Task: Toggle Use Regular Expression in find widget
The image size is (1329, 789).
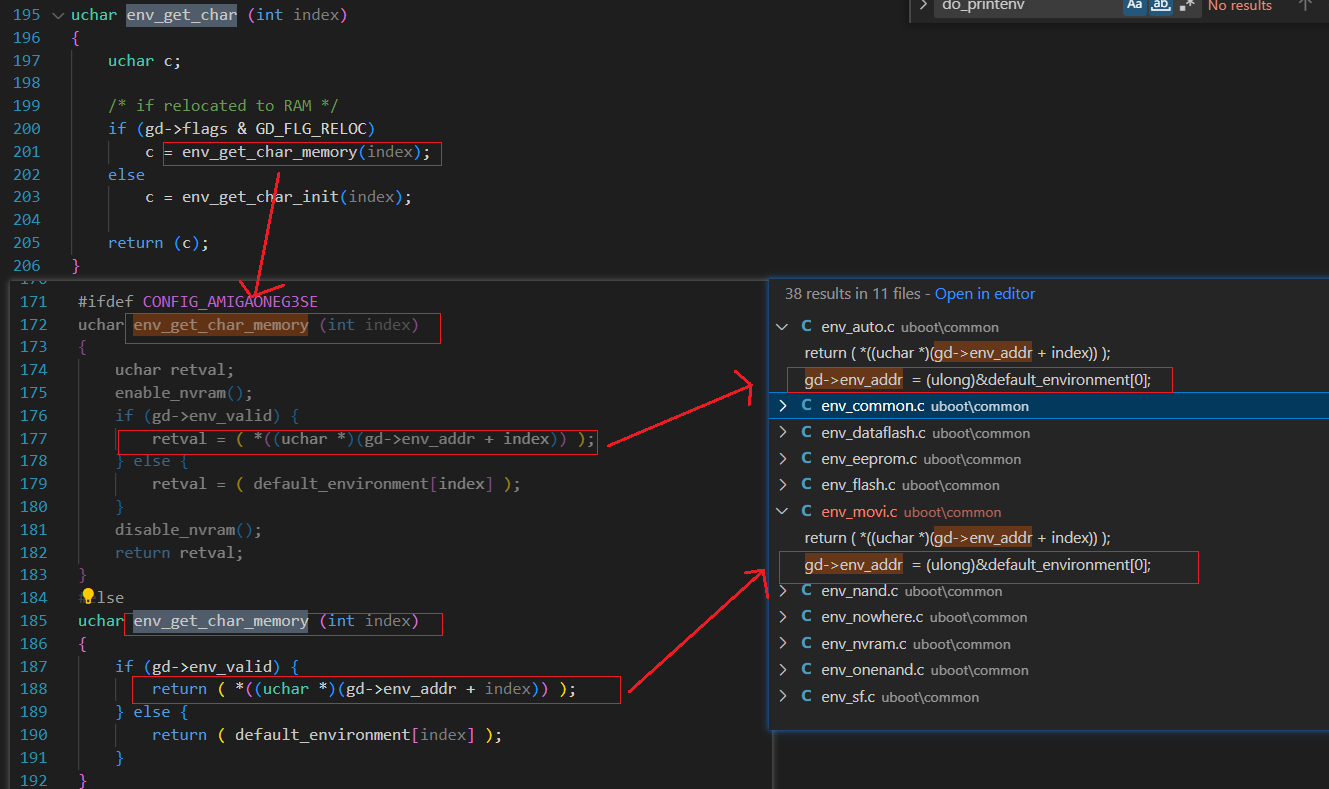Action: click(x=1186, y=5)
